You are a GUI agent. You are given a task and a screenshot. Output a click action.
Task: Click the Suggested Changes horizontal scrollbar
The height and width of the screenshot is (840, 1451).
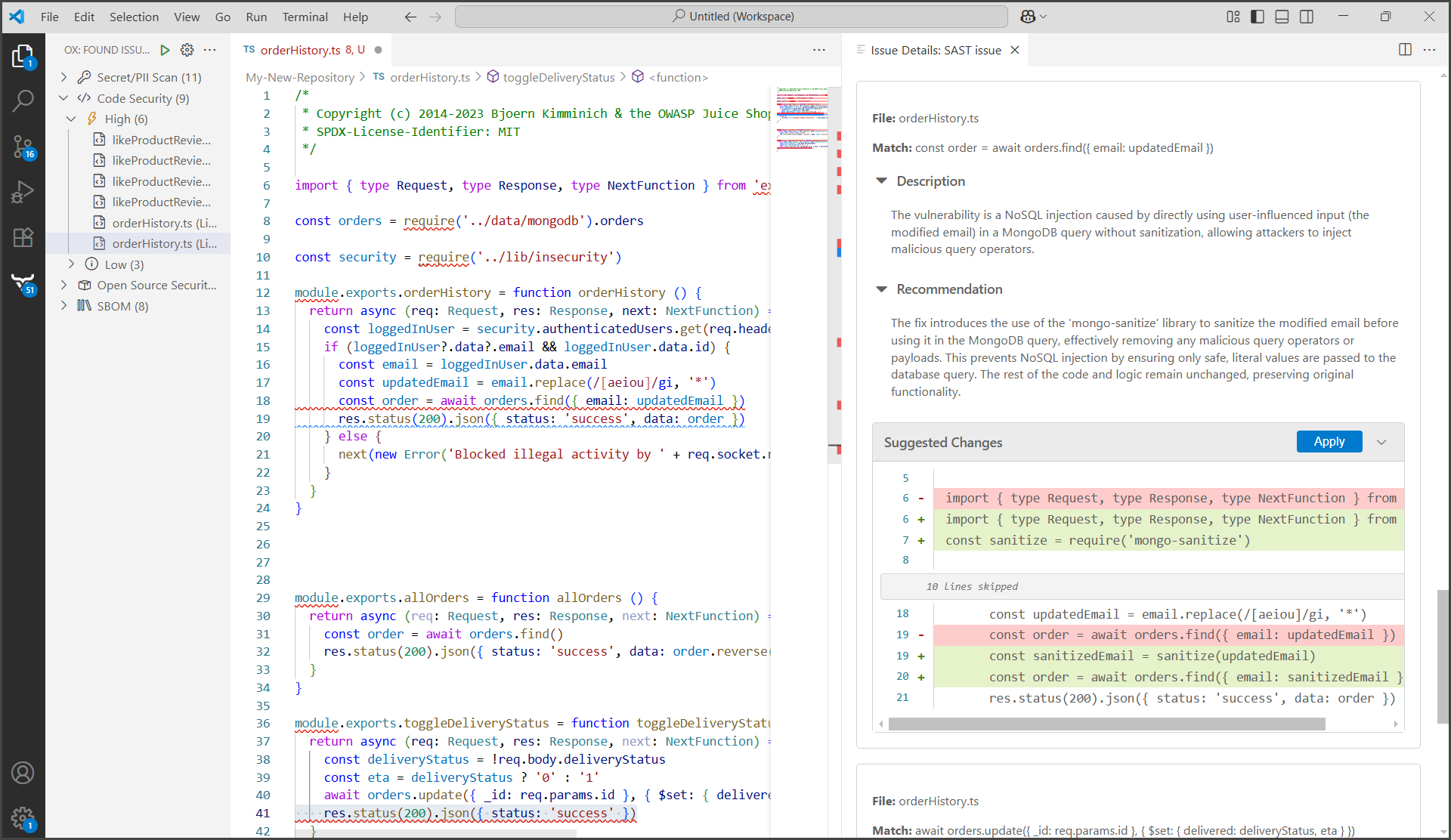point(1106,724)
